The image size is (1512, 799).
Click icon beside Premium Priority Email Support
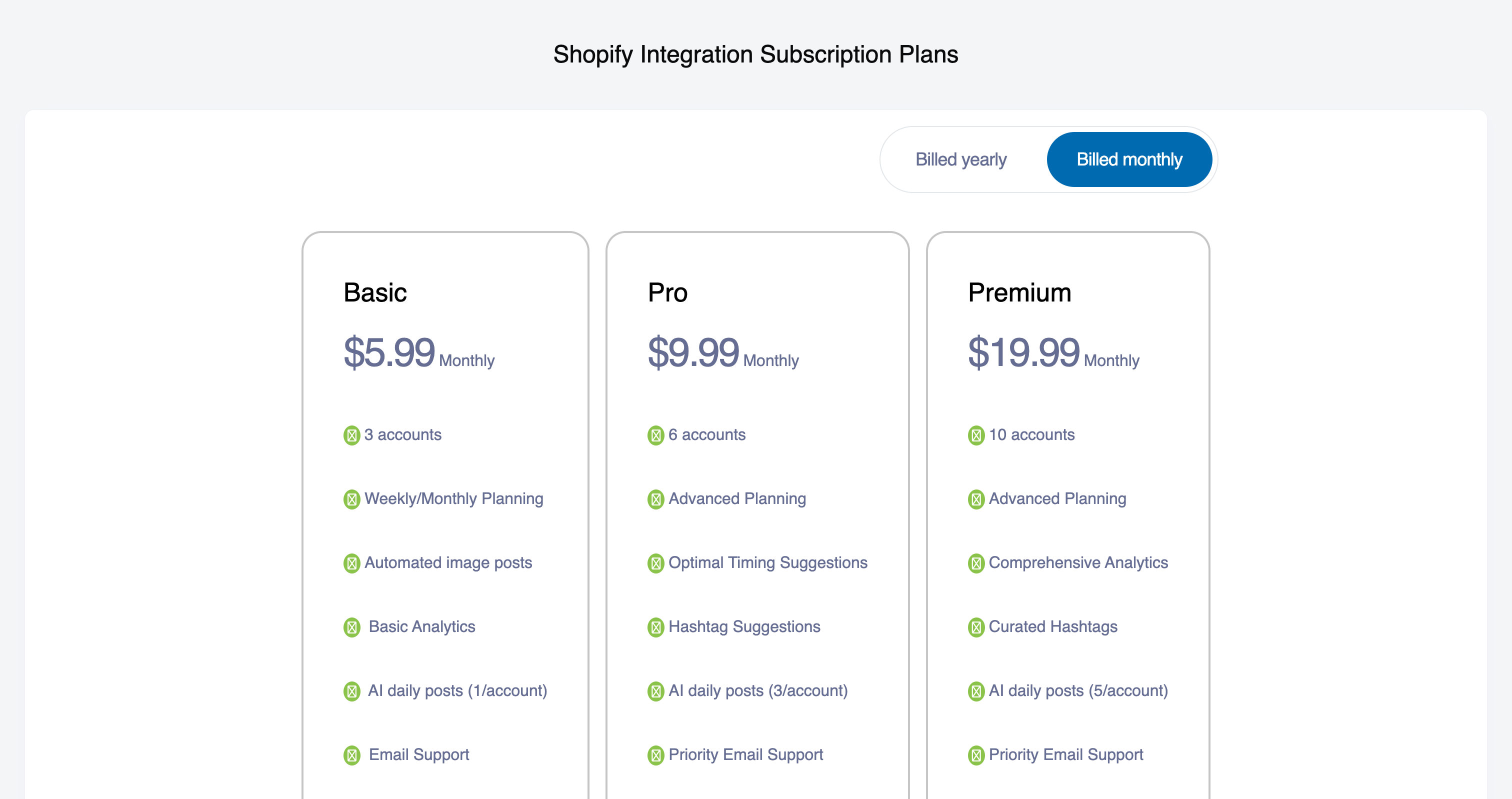976,755
